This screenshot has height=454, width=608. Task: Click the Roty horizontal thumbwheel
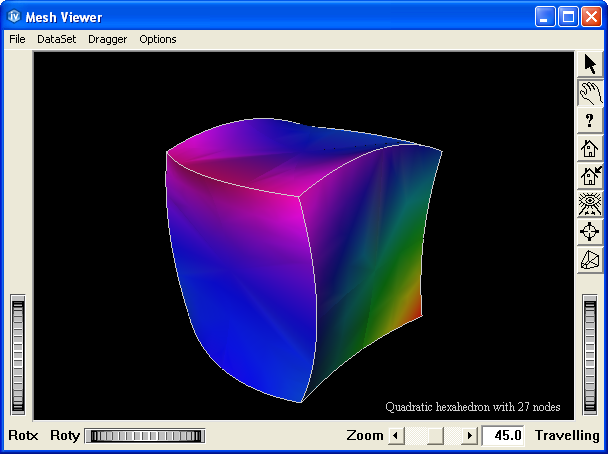[x=144, y=436]
